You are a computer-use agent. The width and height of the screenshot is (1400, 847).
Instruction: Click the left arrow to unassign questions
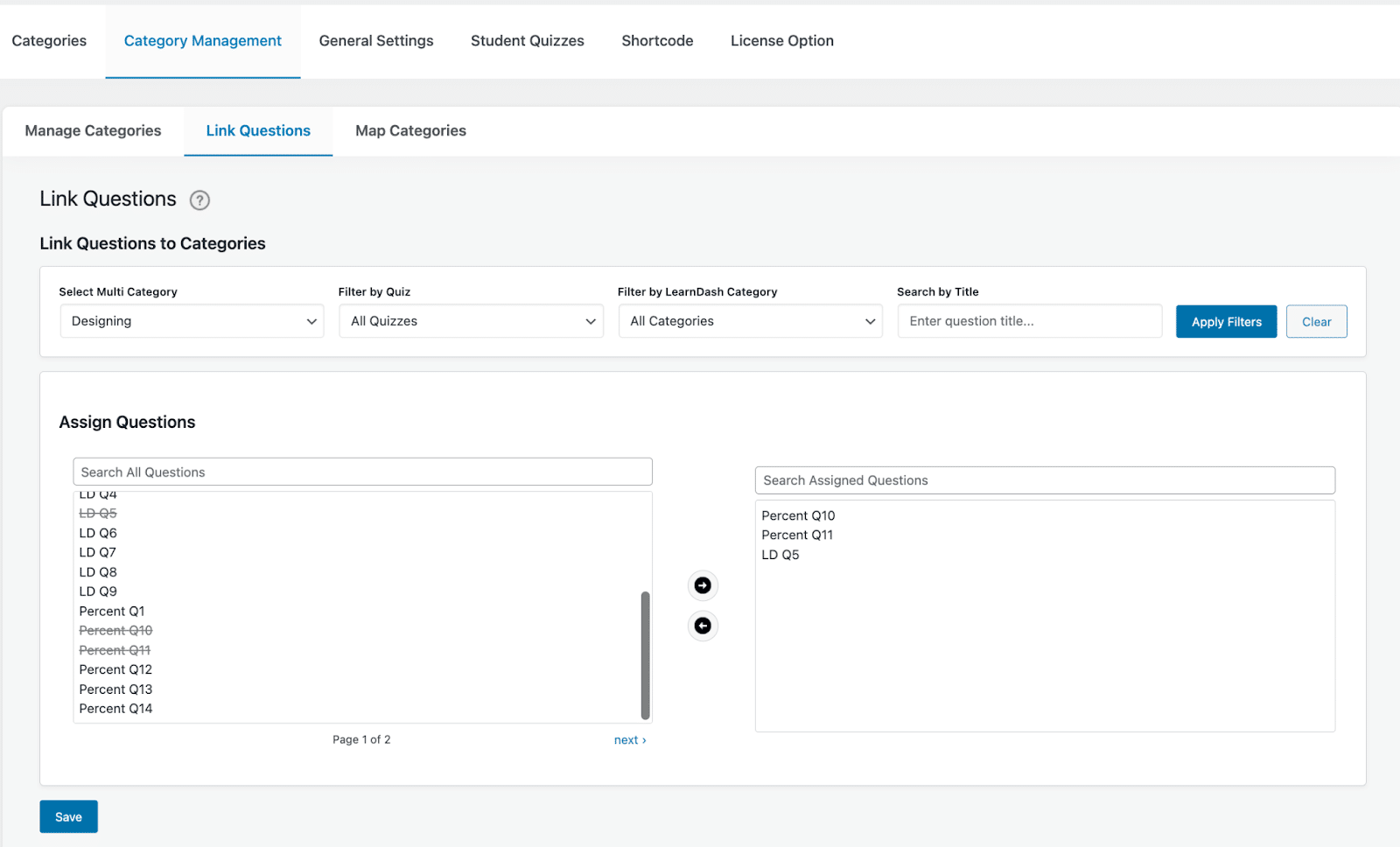click(x=703, y=626)
